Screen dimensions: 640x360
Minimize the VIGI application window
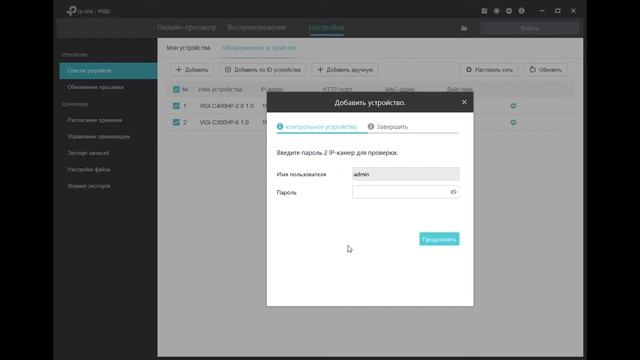point(542,11)
